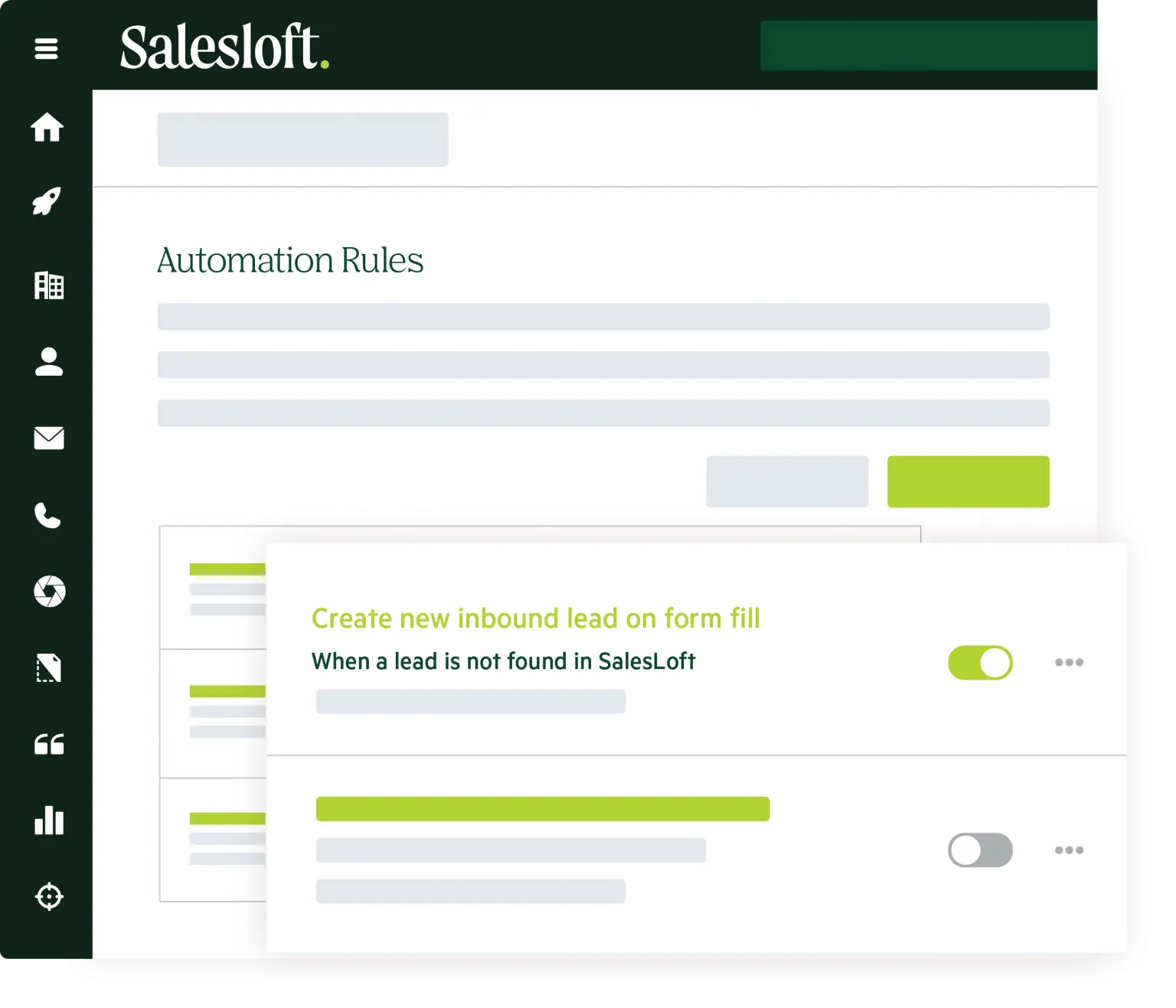Open the hamburger menu in the sidebar

coord(46,49)
